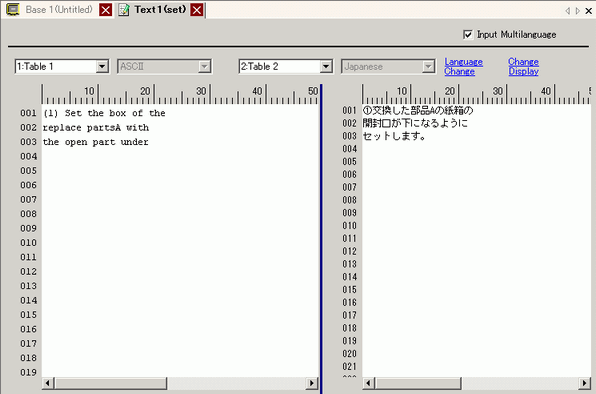
Task: Toggle Input Multilanguage checkbox
Action: 468,35
